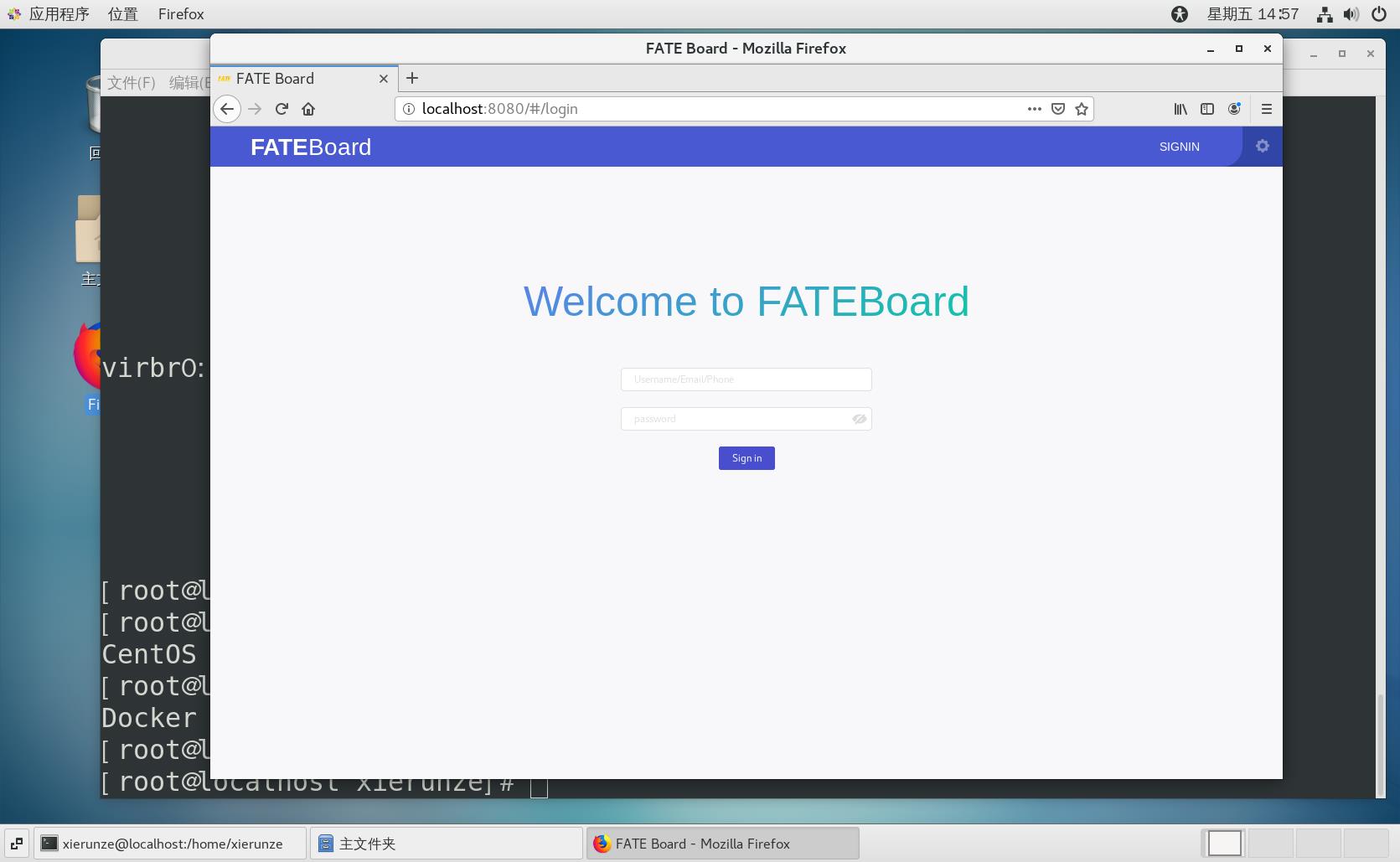
Task: Bookmark this page with the star icon
Action: coord(1081,109)
